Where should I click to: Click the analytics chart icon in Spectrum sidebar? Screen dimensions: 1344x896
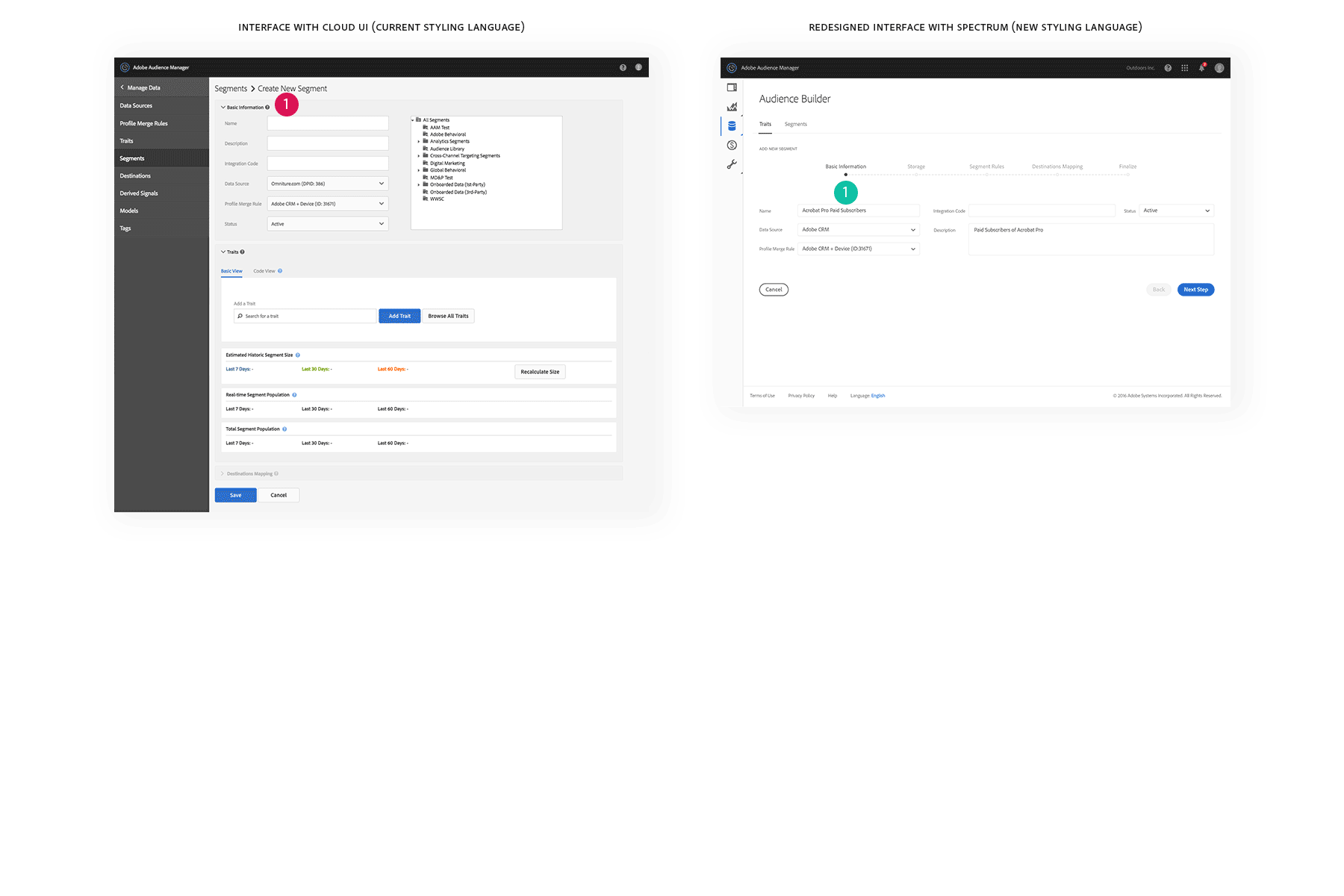pos(732,107)
